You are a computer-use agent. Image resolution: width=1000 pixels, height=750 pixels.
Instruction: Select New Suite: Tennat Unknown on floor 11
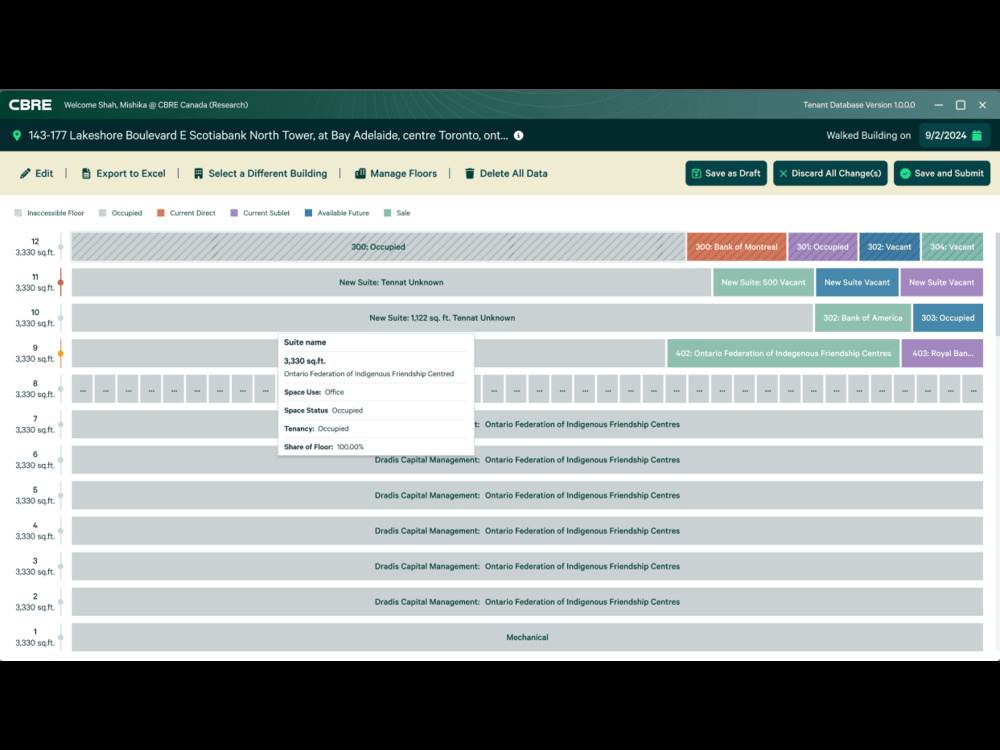pyautogui.click(x=391, y=283)
